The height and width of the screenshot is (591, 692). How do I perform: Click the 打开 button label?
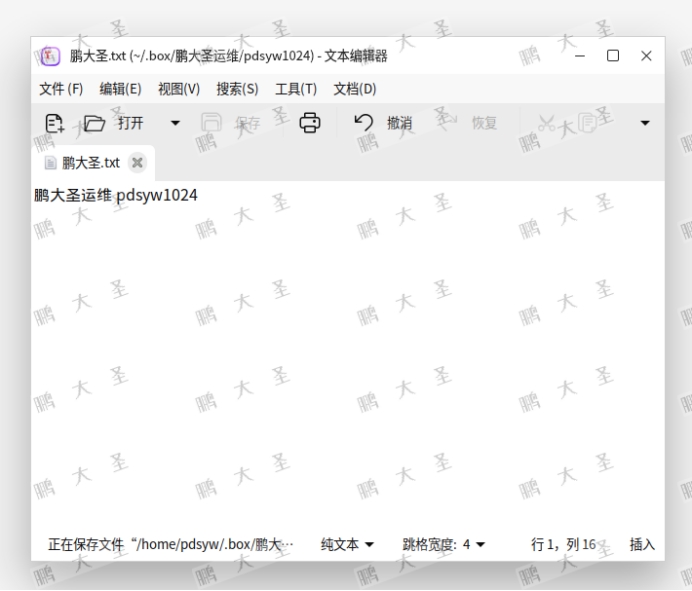tap(130, 123)
